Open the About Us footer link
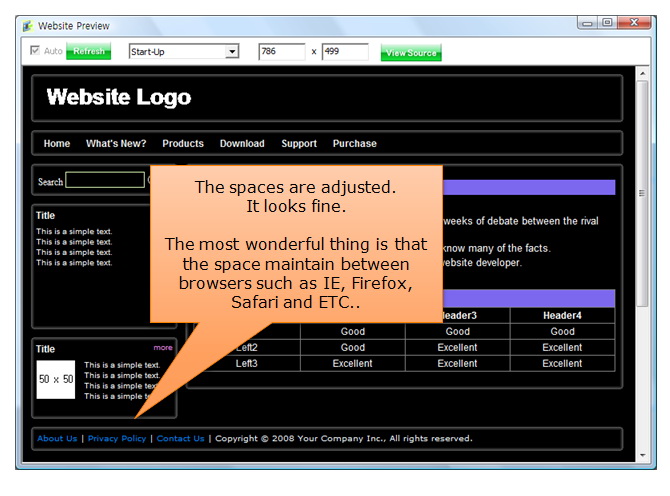The width and height of the screenshot is (670, 496). [57, 438]
